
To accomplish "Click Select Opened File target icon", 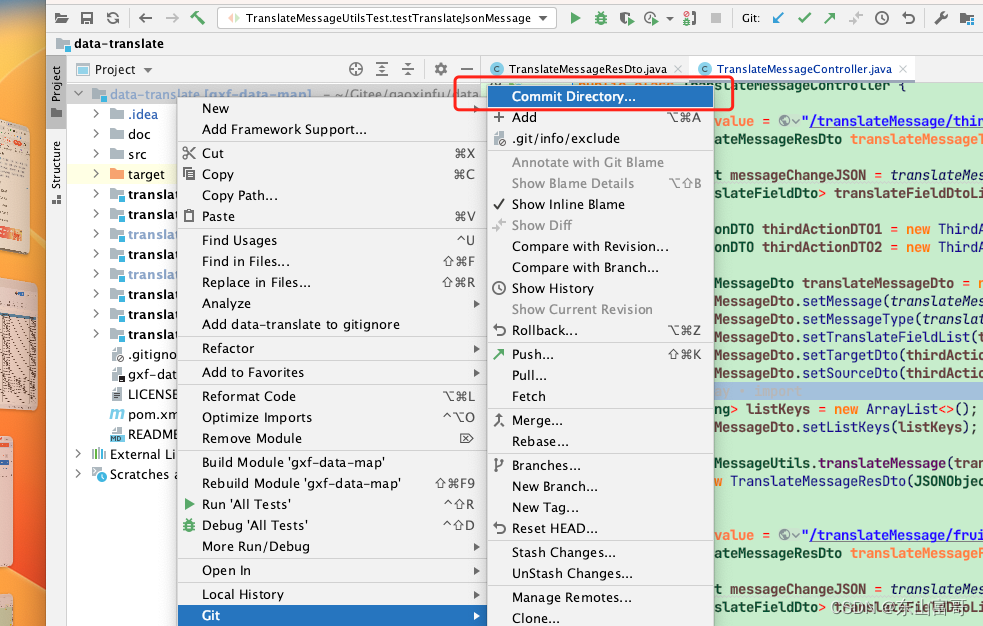I will [356, 69].
